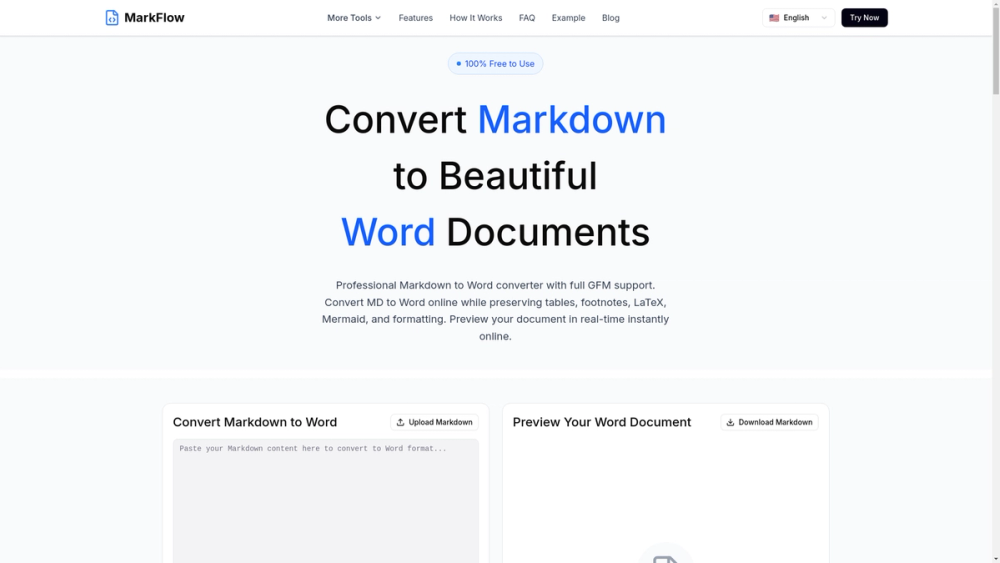Select the 100% Free to Use badge
Viewport: 1000px width, 563px height.
(495, 64)
